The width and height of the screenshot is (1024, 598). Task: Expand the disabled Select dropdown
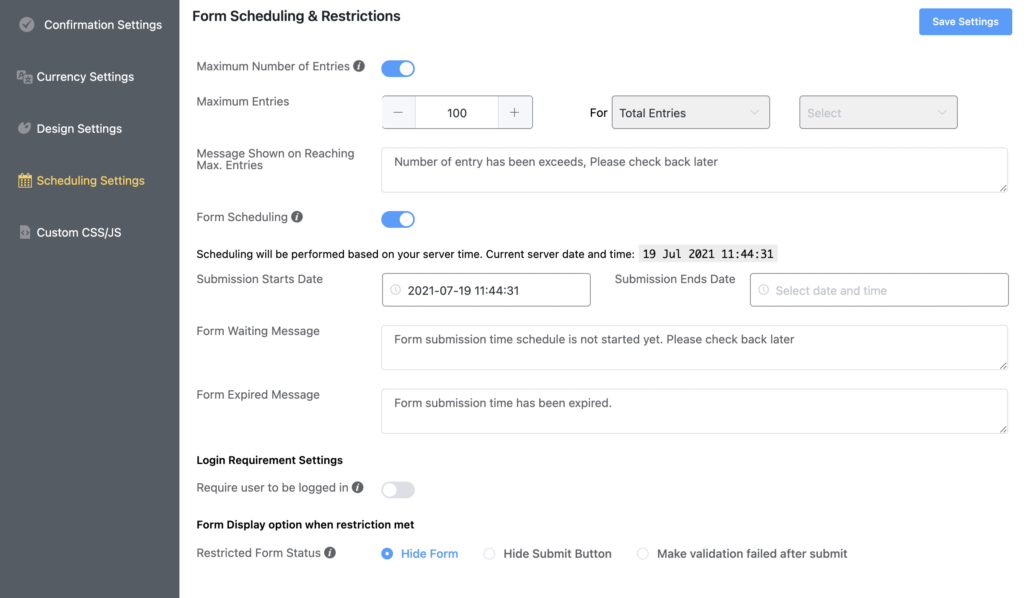pyautogui.click(x=878, y=113)
